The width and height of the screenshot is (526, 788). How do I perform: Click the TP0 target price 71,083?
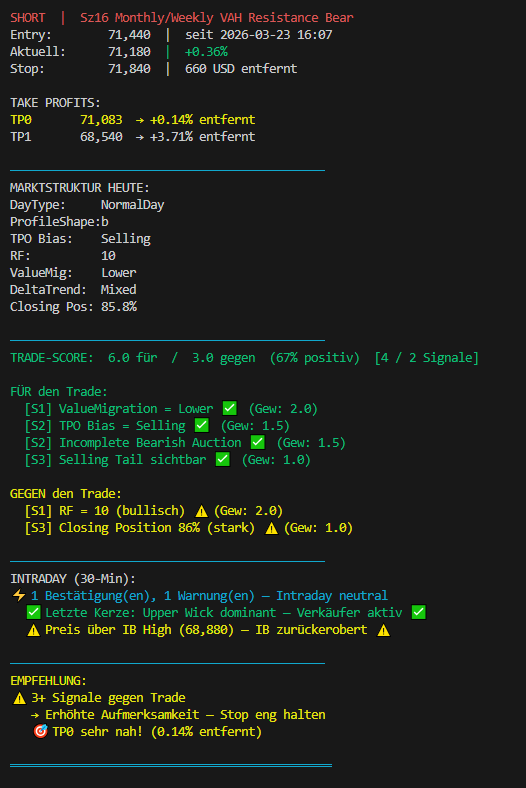pyautogui.click(x=101, y=120)
